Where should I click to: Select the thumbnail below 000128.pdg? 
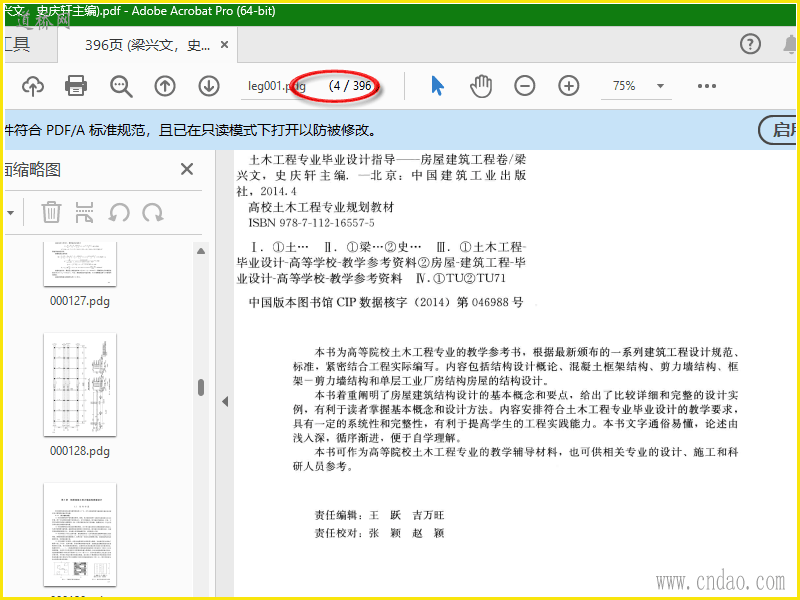[80, 534]
